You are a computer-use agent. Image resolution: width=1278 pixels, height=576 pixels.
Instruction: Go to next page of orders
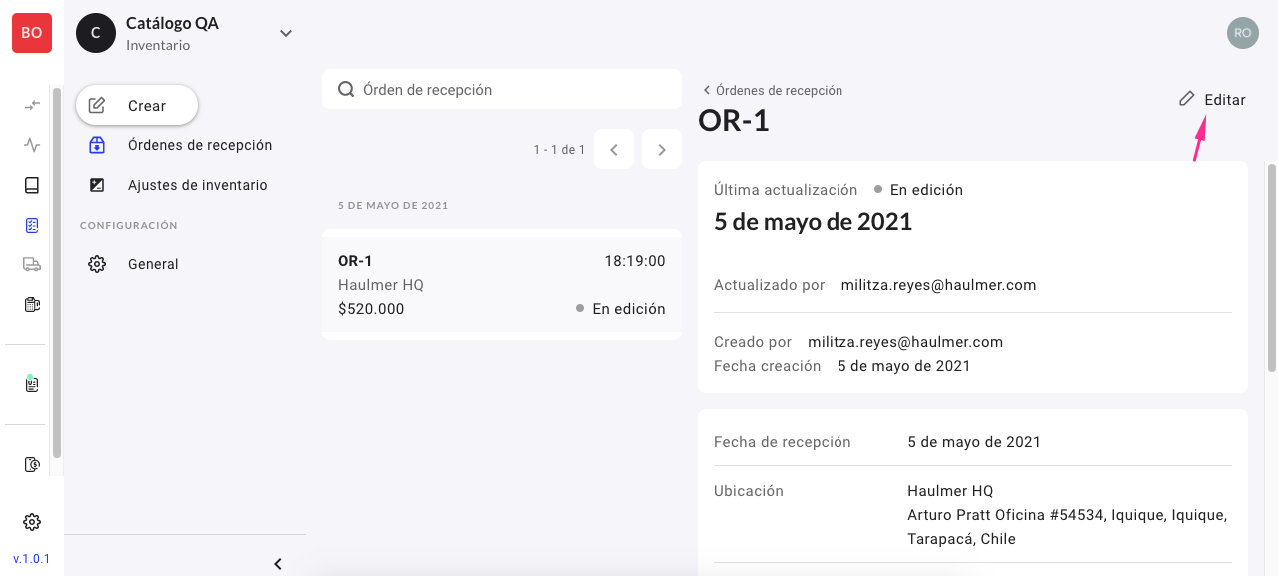[661, 150]
